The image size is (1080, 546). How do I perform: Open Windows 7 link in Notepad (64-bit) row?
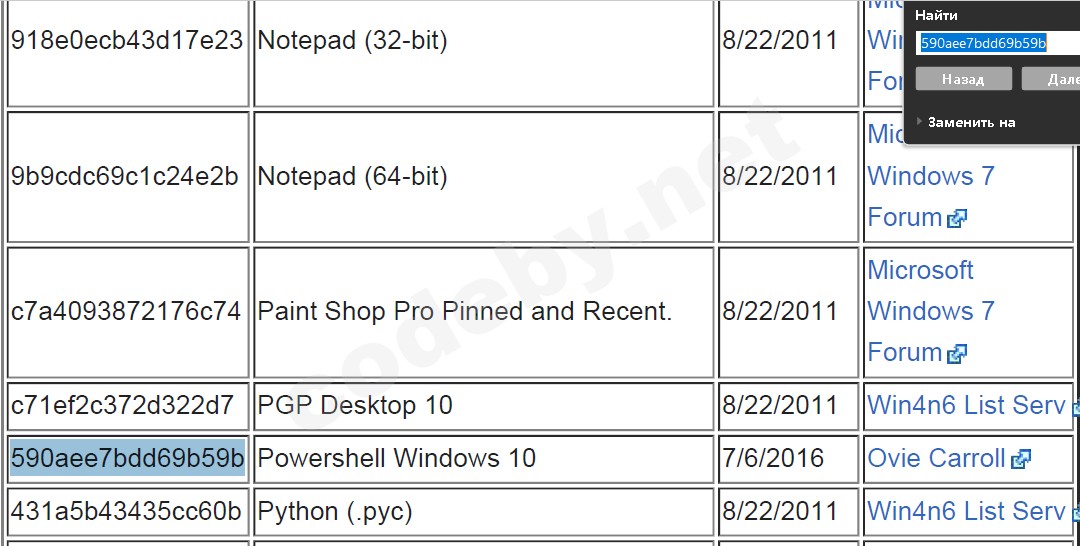930,176
